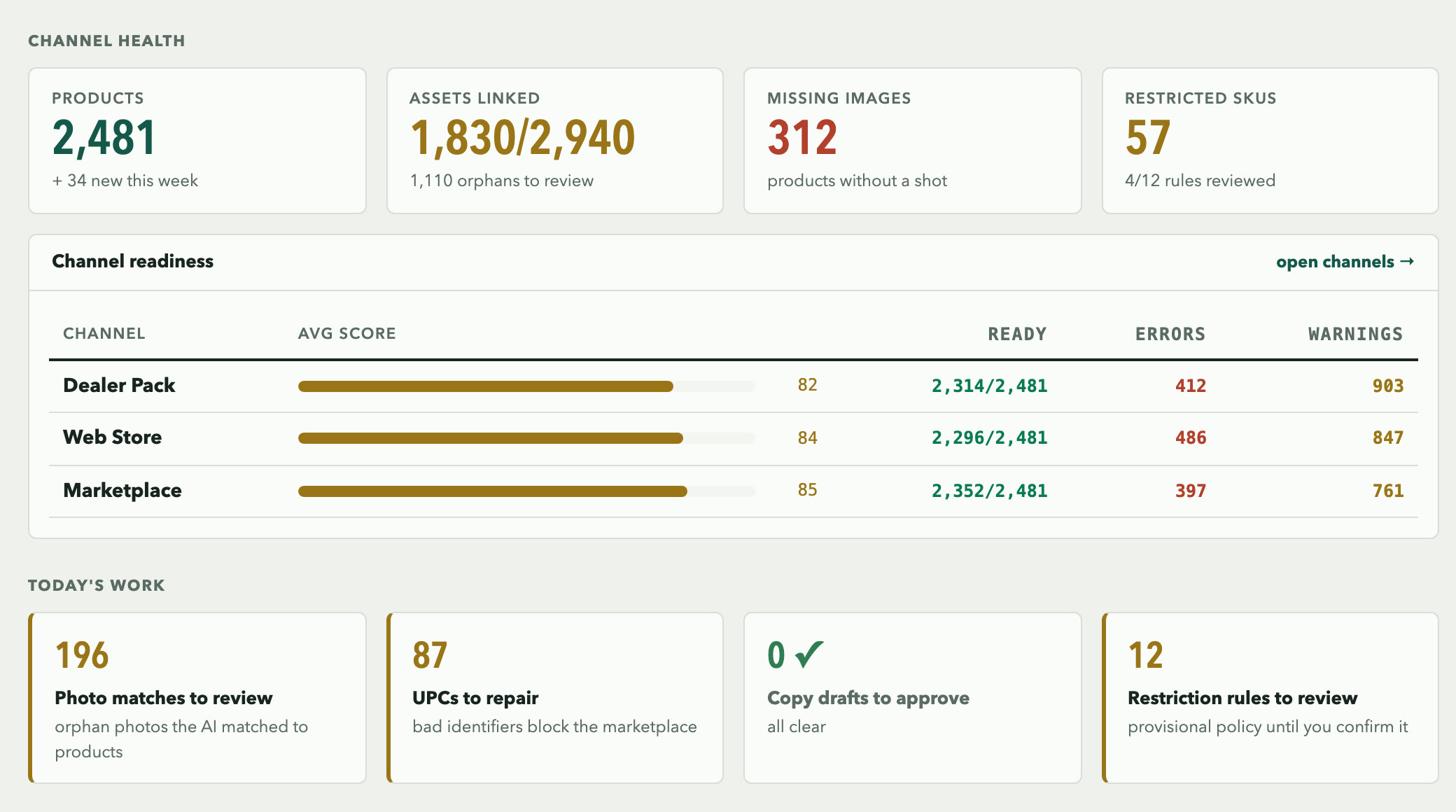Click '+ 34 new this week' text
The image size is (1456, 812).
125,181
